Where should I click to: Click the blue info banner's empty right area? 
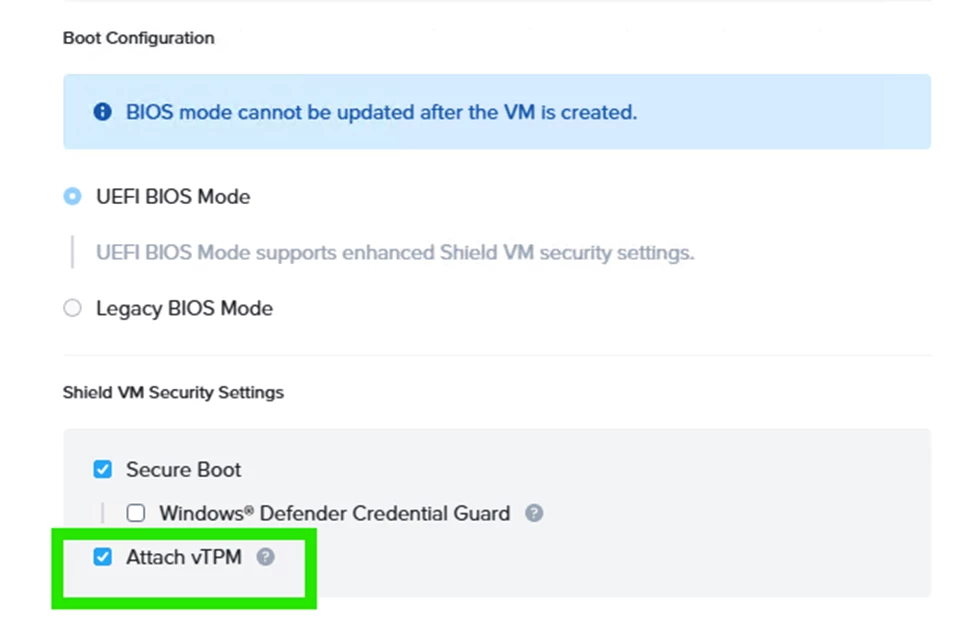click(x=800, y=112)
